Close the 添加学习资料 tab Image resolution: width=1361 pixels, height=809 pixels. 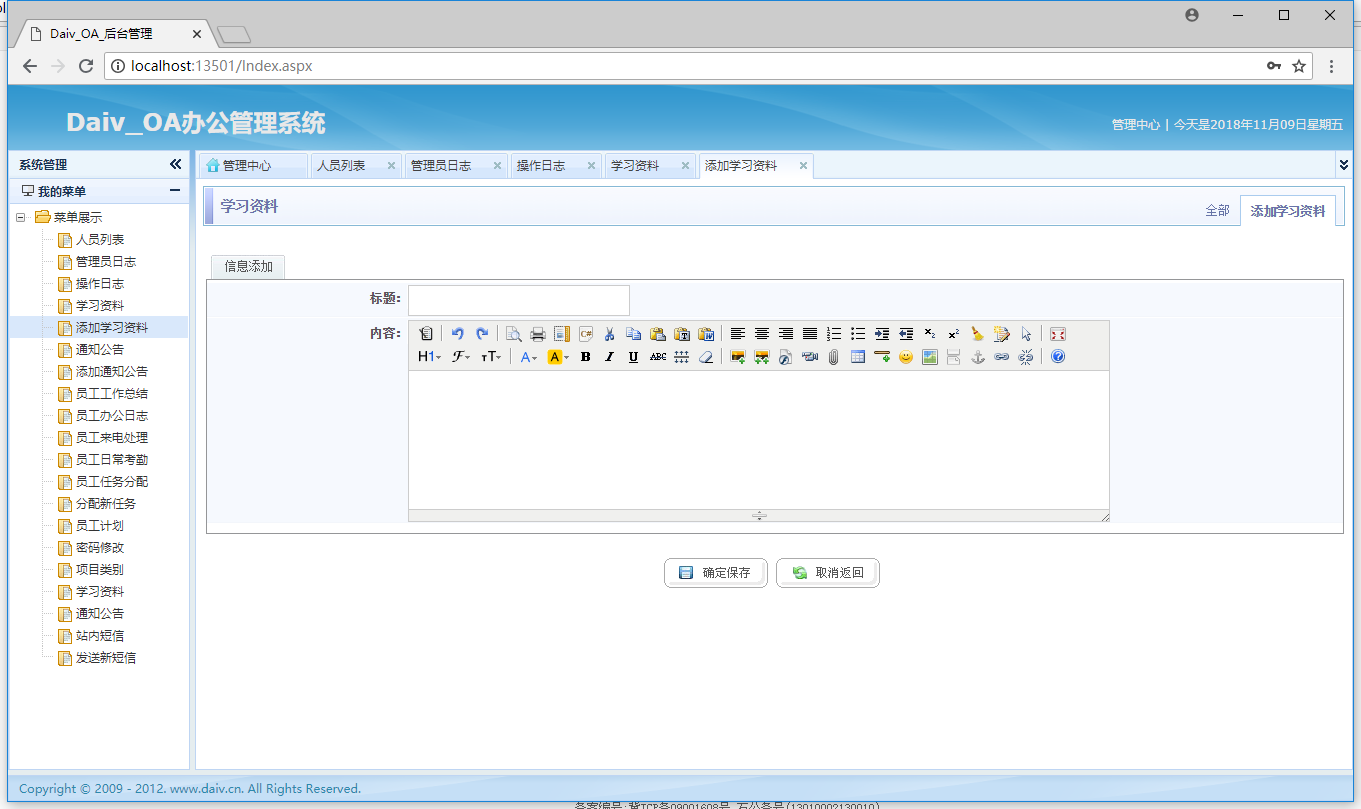(803, 166)
